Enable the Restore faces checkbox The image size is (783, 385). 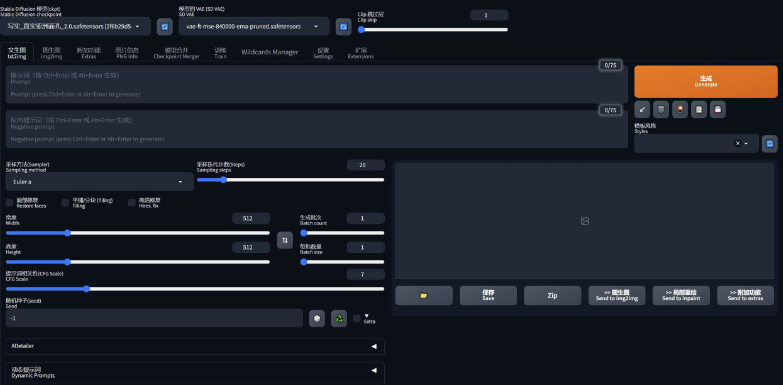tap(9, 202)
